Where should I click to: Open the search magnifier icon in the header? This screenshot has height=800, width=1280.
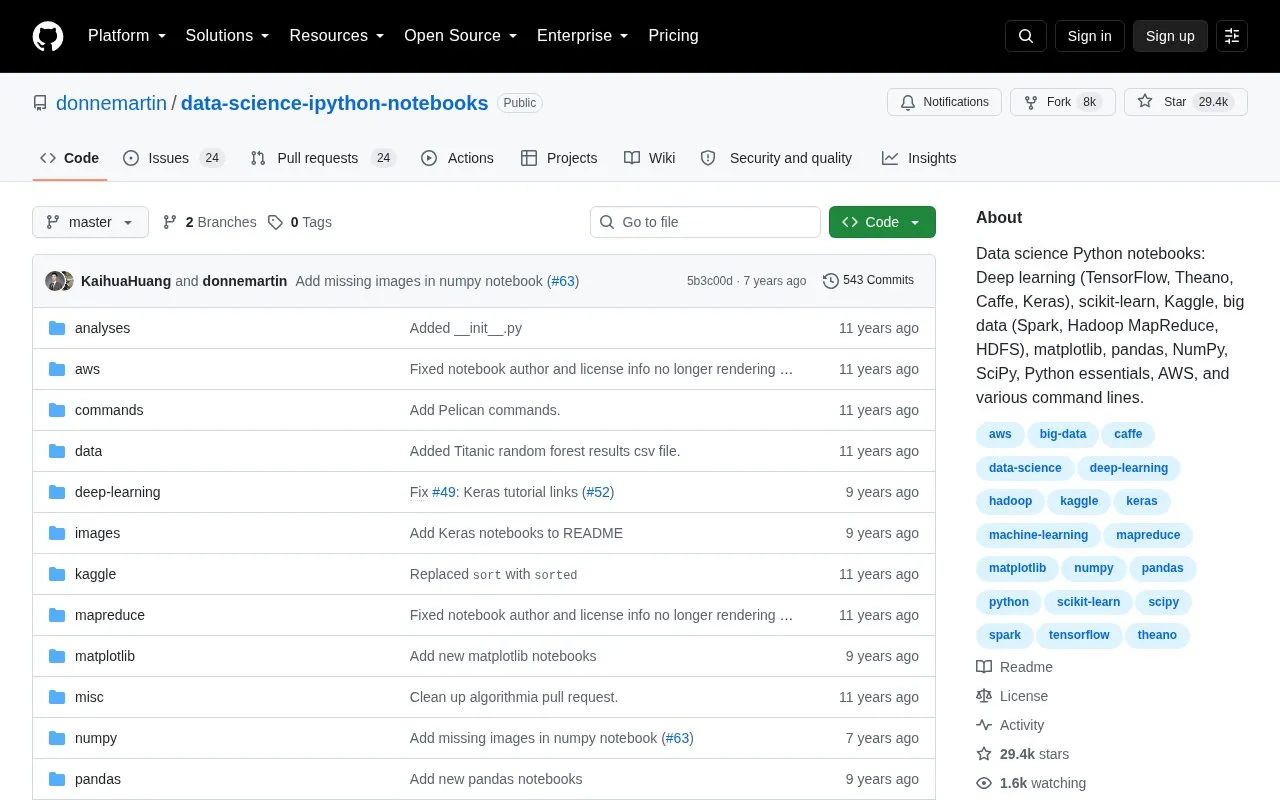[1026, 36]
